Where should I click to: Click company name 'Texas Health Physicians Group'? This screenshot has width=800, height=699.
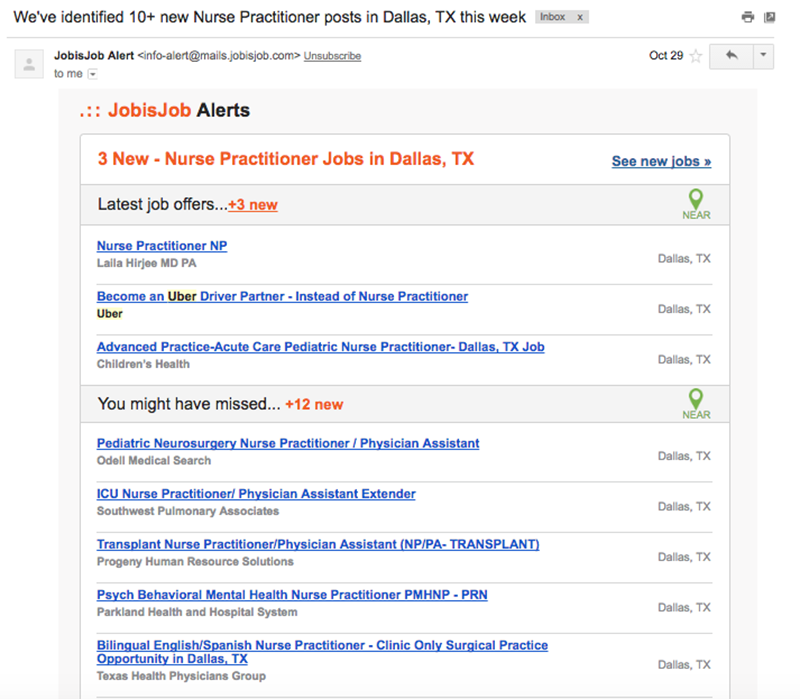[181, 676]
